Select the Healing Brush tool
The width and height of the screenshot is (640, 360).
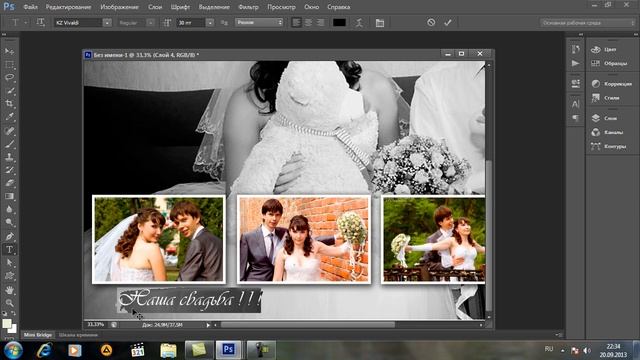[x=9, y=131]
